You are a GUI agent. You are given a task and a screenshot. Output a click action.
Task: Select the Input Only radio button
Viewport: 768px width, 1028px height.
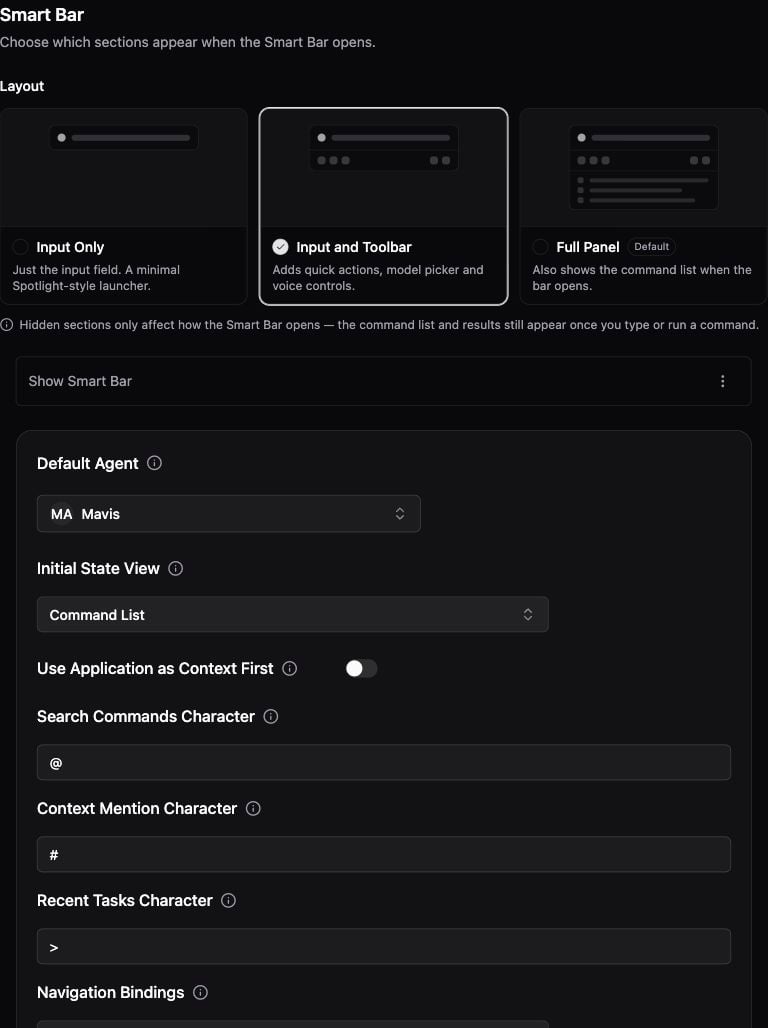[20, 247]
